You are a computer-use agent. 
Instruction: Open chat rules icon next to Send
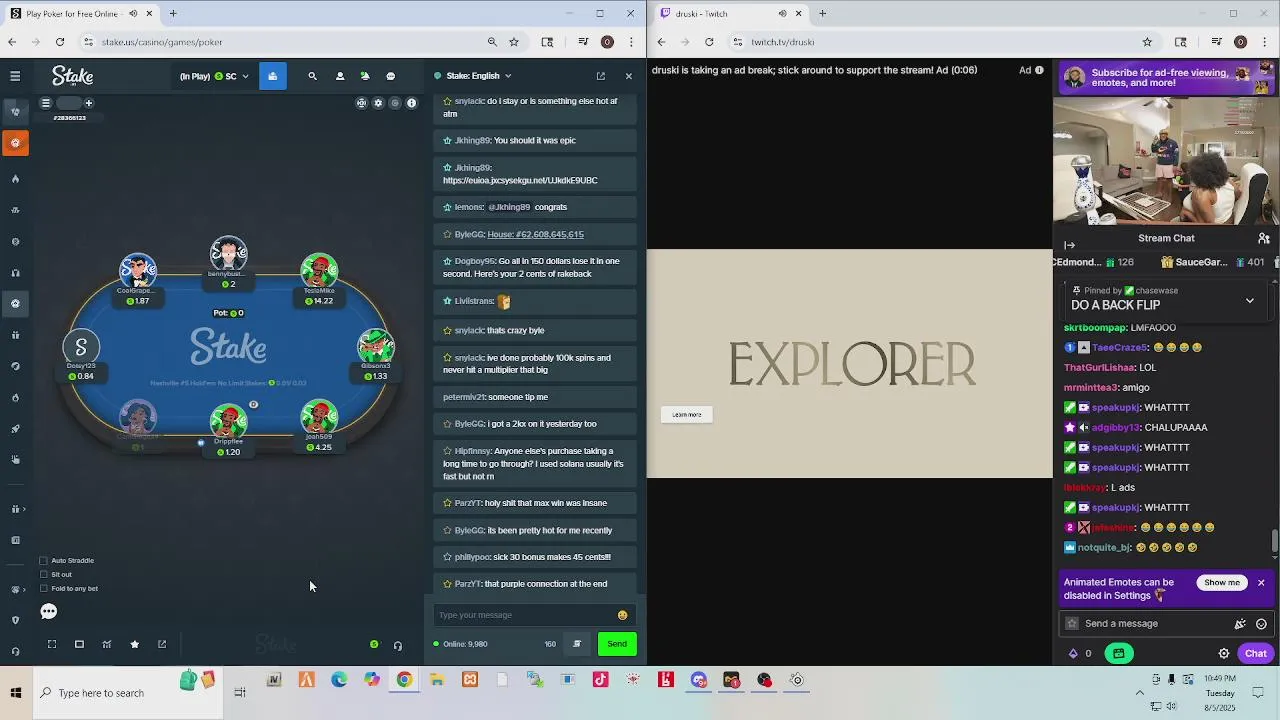(577, 644)
